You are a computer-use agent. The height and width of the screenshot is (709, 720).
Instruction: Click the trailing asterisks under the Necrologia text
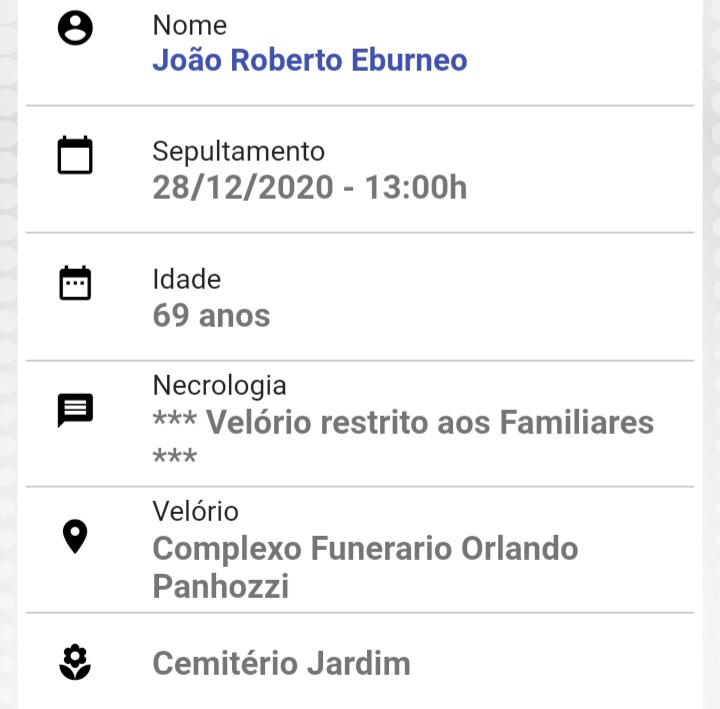[x=175, y=456]
